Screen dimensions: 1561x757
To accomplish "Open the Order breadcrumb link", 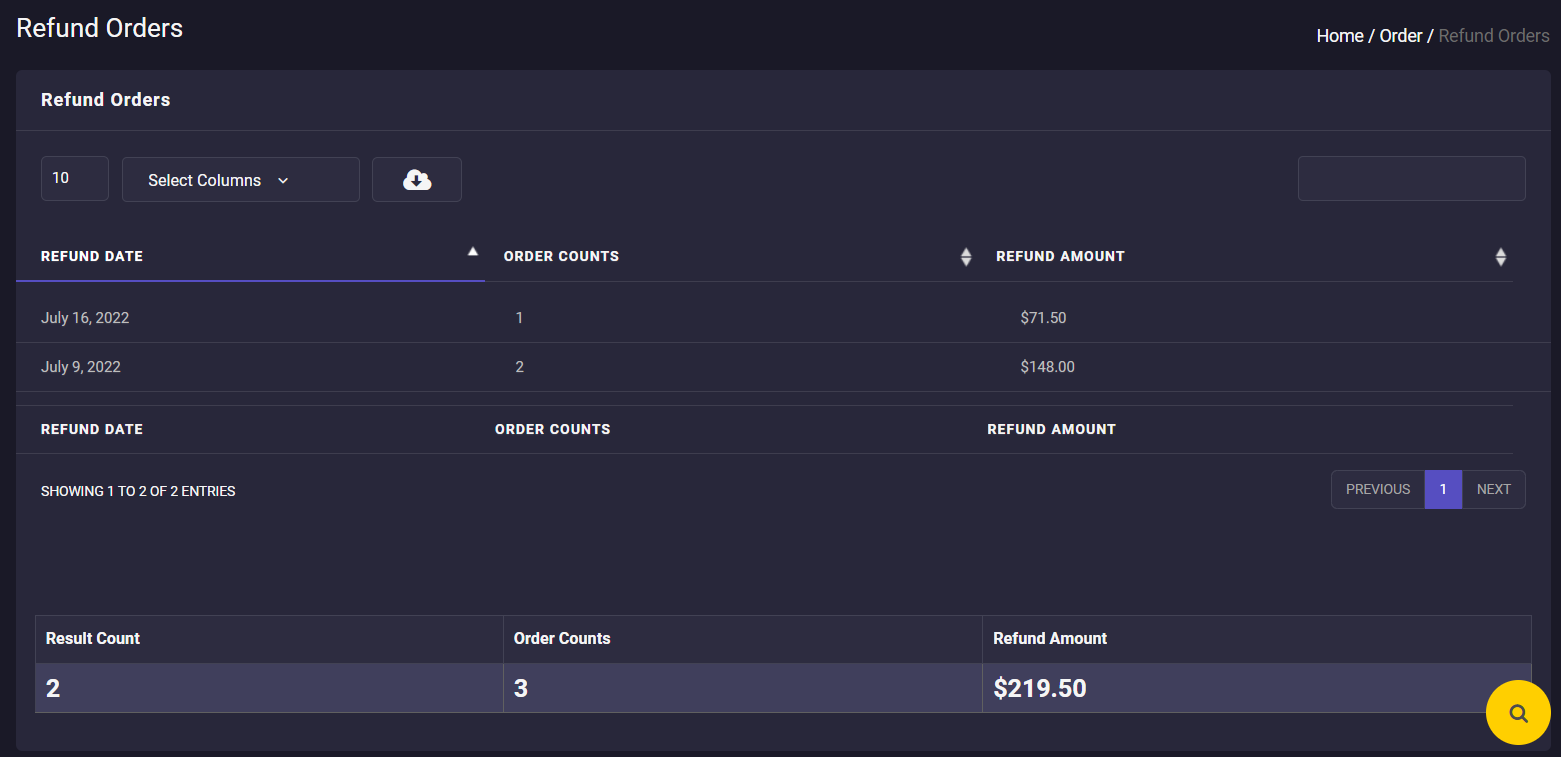I will 1400,36.
